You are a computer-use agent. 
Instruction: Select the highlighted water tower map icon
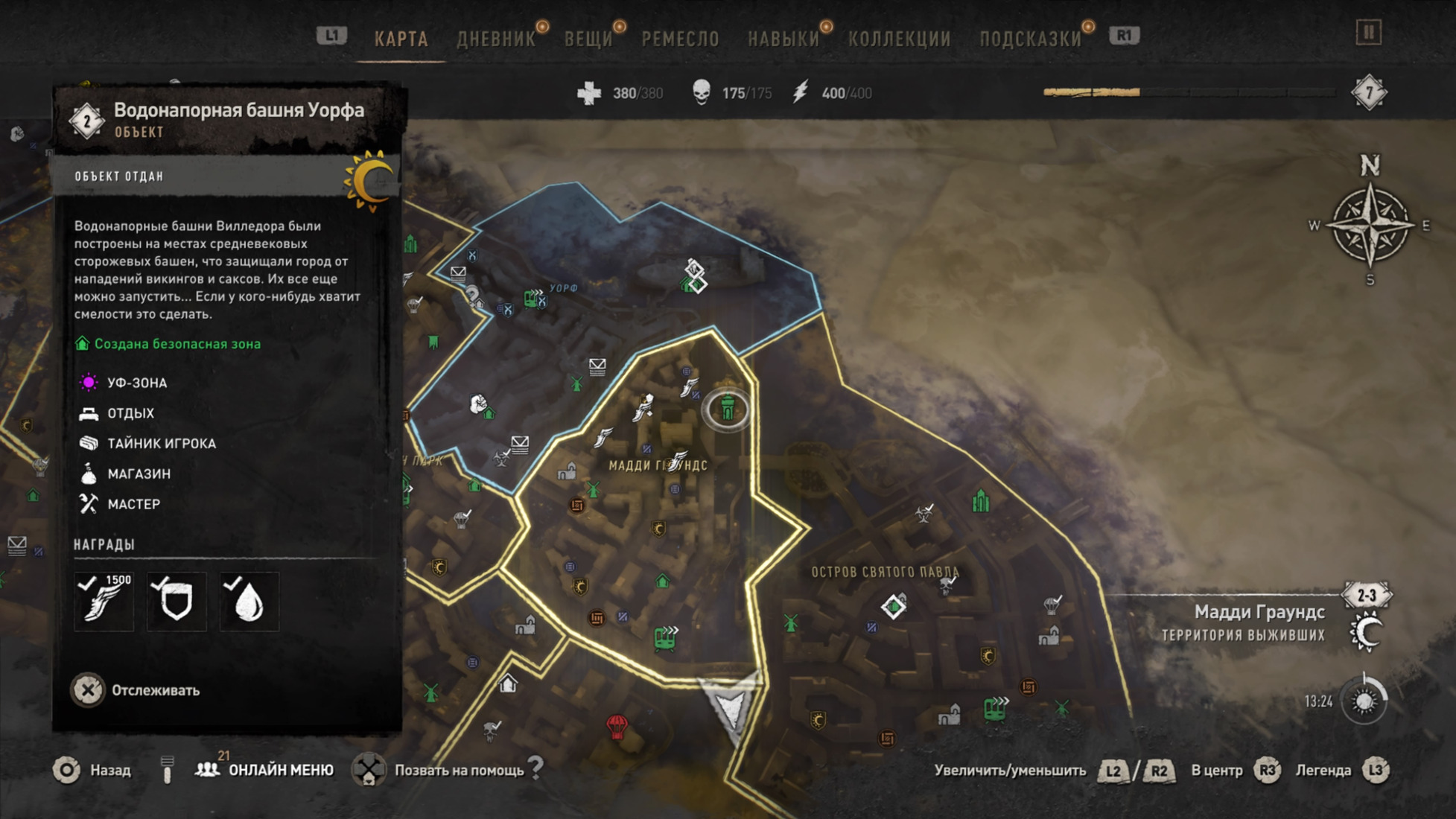point(728,409)
